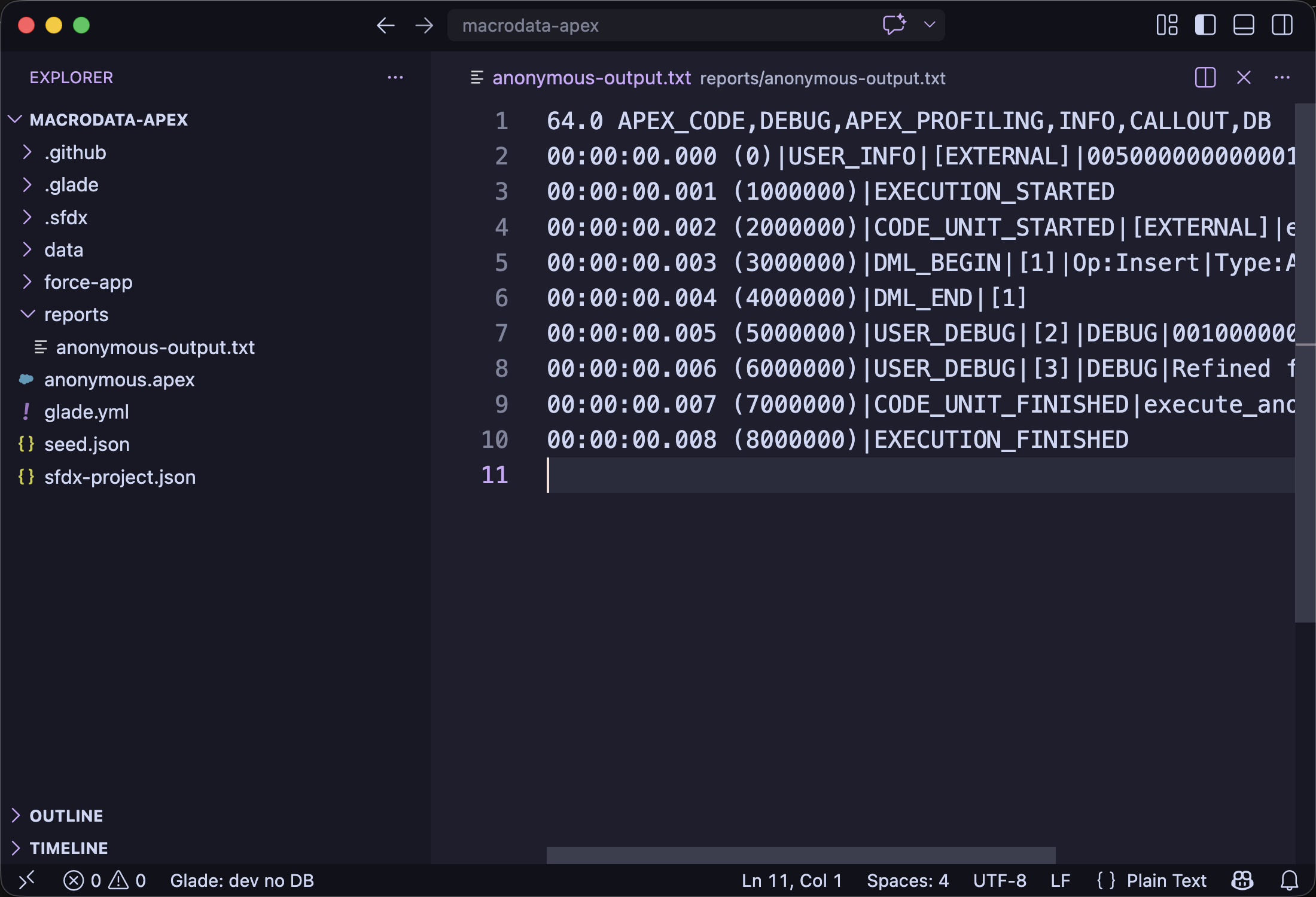Open editor more actions ellipsis

(1282, 78)
